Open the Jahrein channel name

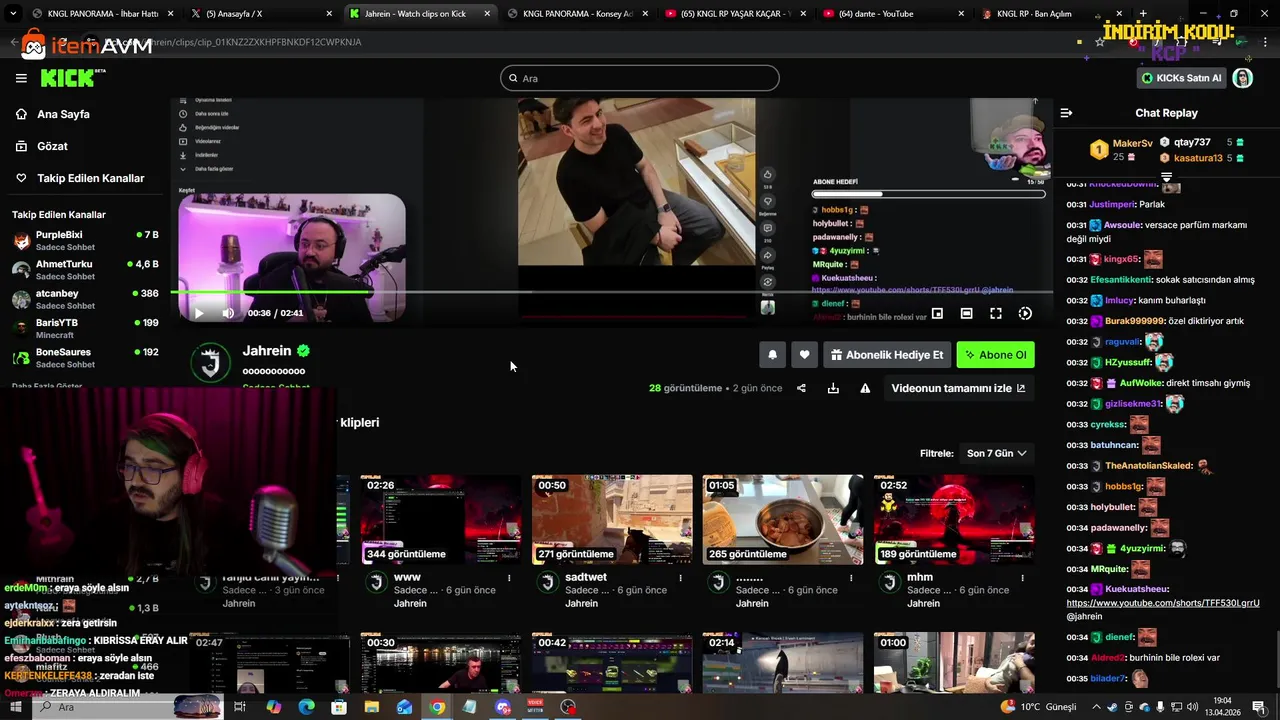[x=267, y=351]
